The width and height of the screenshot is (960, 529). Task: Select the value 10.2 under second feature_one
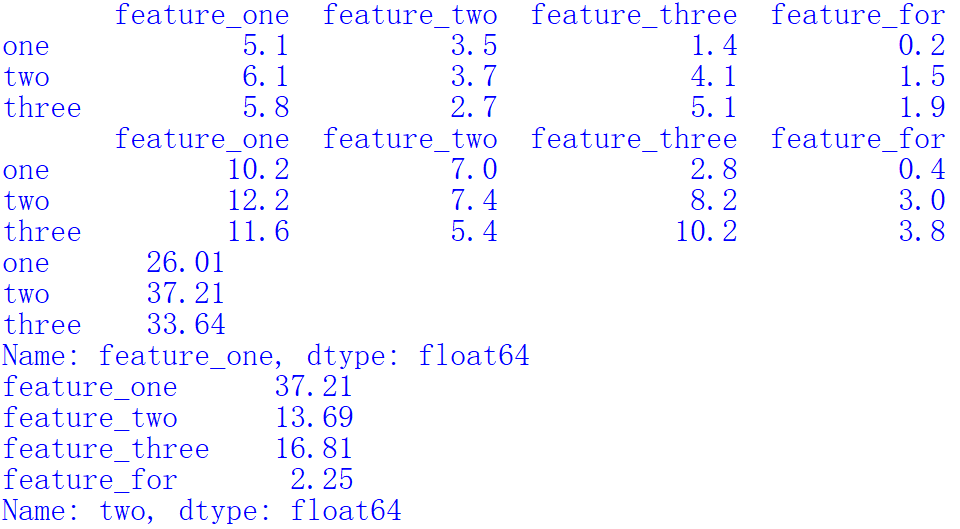(258, 170)
